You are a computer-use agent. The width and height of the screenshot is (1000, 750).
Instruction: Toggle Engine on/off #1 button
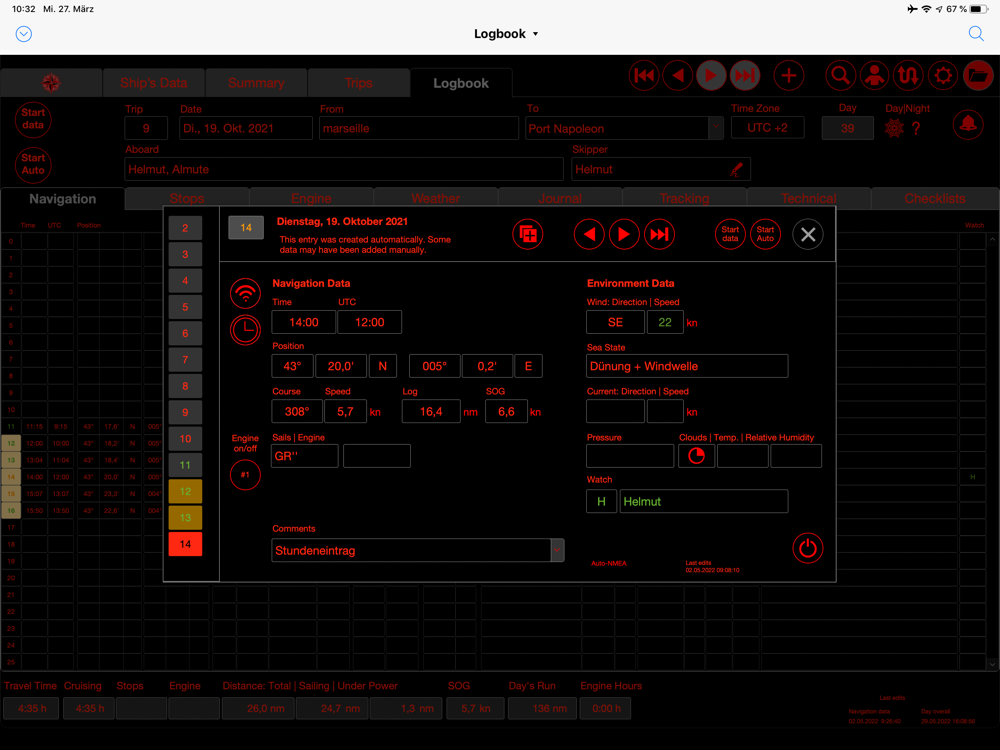point(245,475)
